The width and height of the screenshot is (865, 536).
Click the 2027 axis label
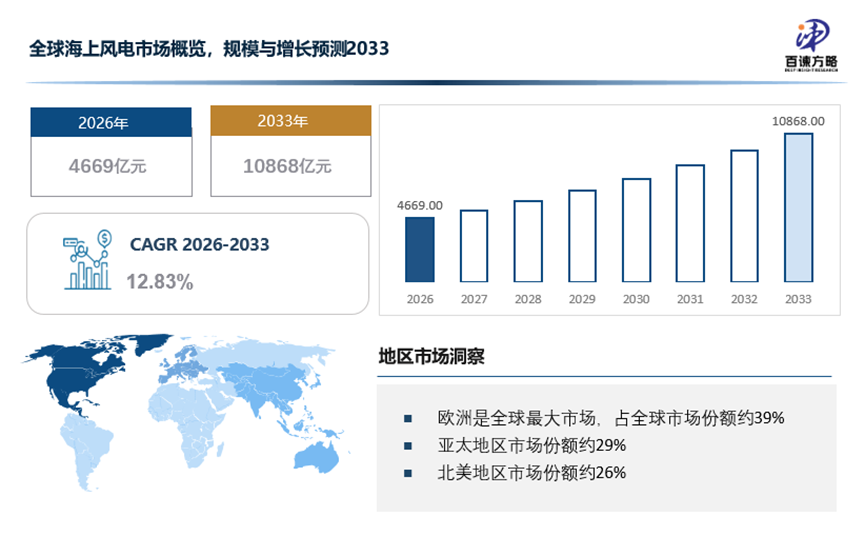point(474,299)
